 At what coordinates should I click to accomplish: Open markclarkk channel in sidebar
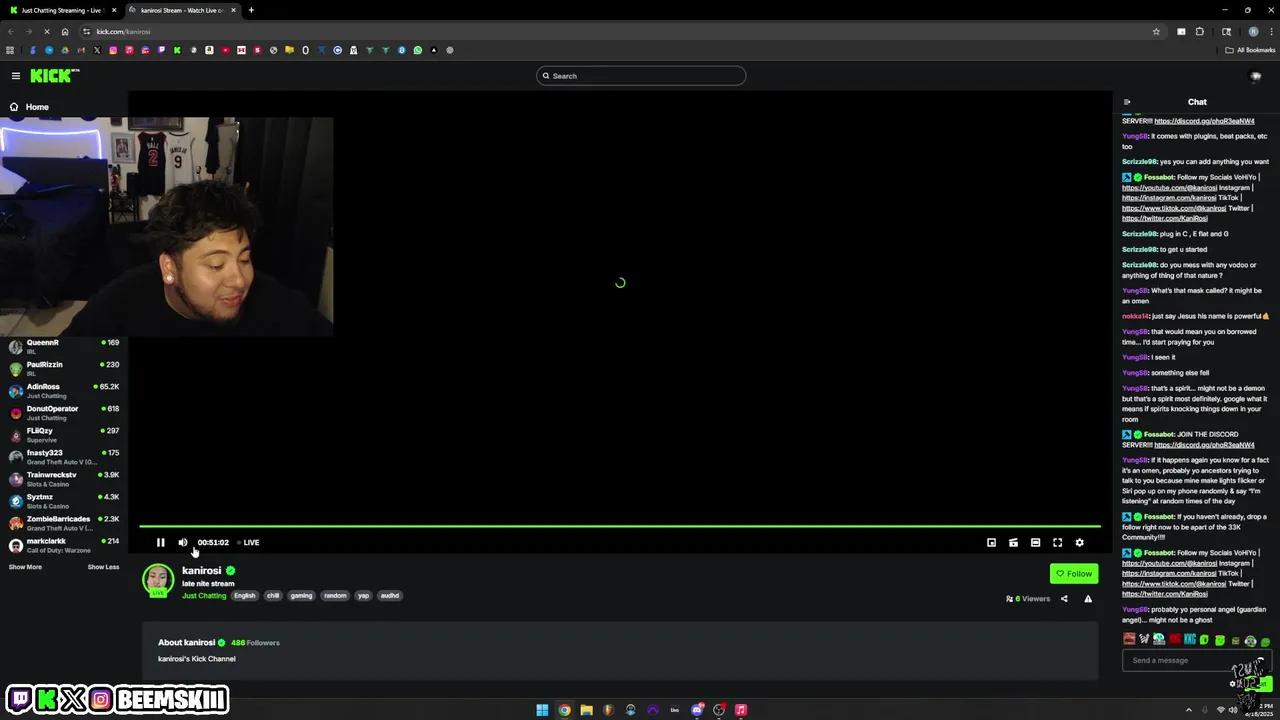click(x=64, y=545)
